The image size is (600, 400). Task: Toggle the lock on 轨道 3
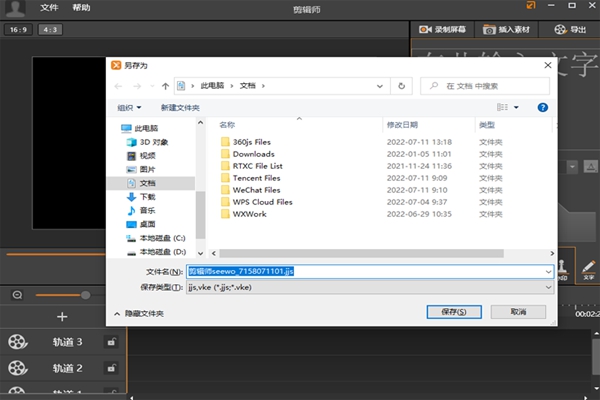111,342
